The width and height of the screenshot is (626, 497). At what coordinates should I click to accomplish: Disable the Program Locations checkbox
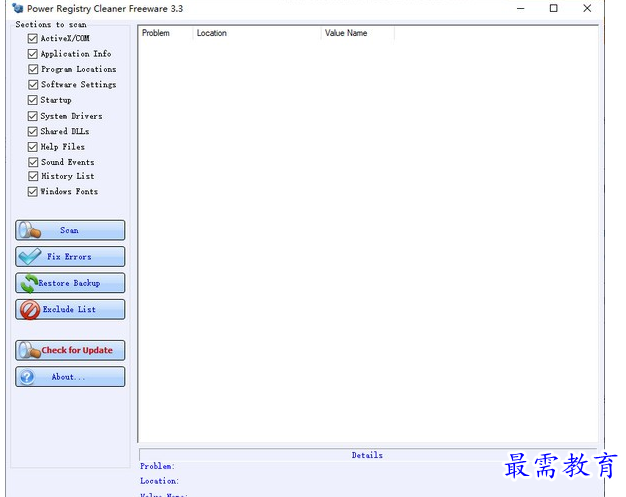(x=33, y=69)
